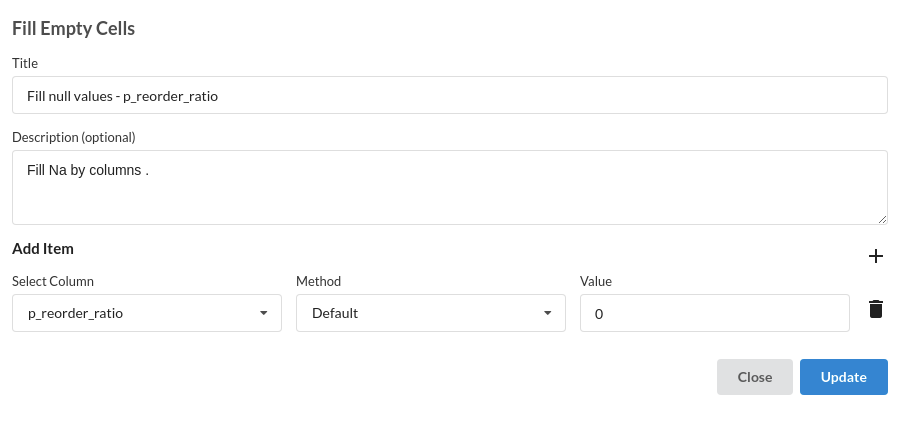Click the Method label text

tap(318, 281)
